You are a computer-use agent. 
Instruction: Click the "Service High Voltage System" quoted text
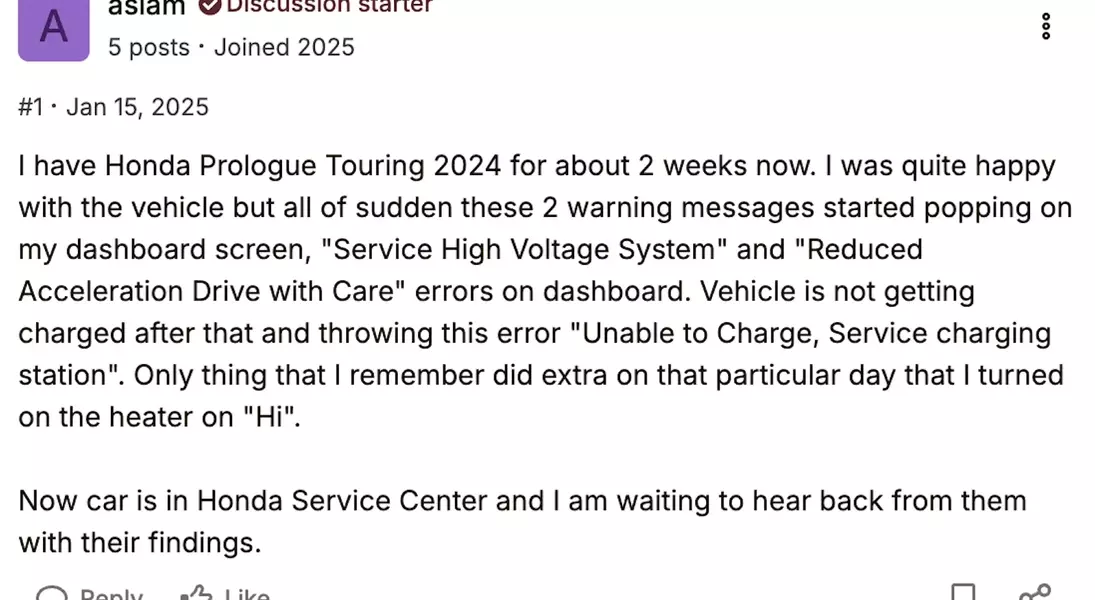coord(524,250)
